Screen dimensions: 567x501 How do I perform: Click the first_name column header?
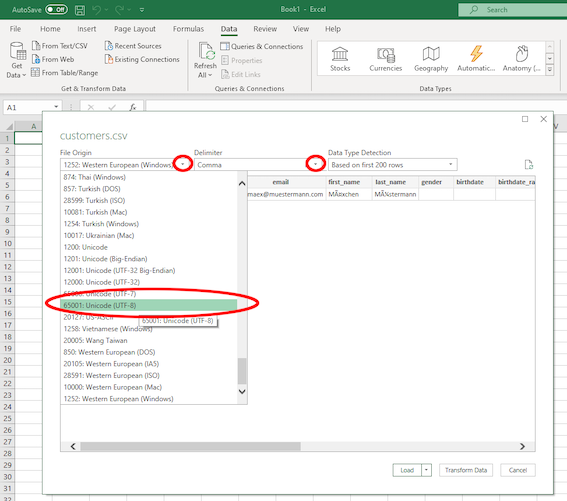coord(348,182)
